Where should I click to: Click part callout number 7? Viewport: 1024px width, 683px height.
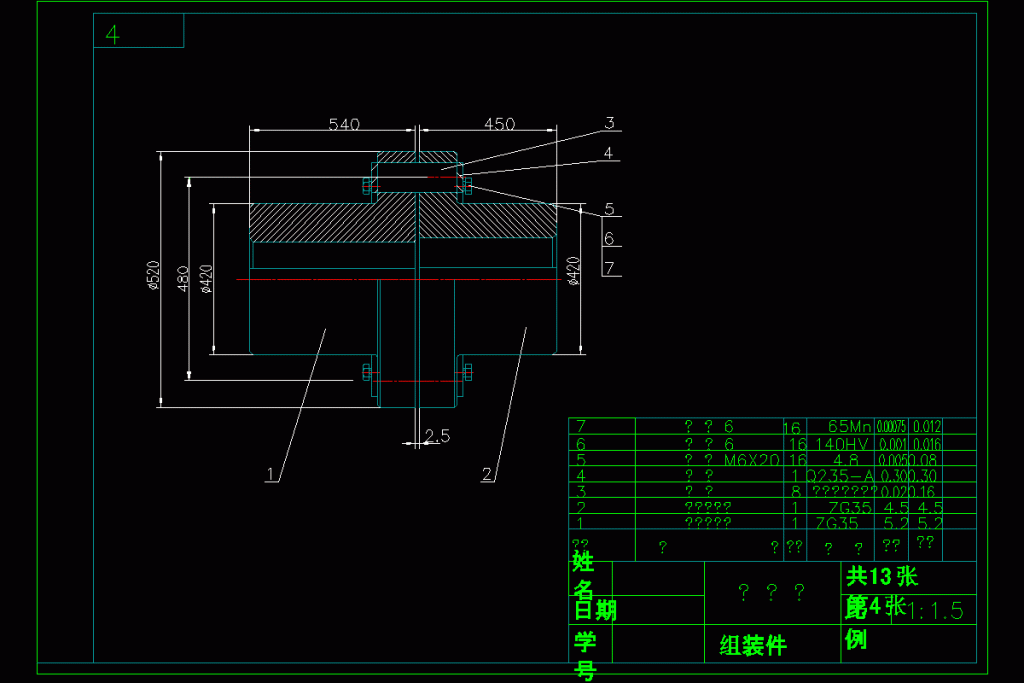pos(608,268)
